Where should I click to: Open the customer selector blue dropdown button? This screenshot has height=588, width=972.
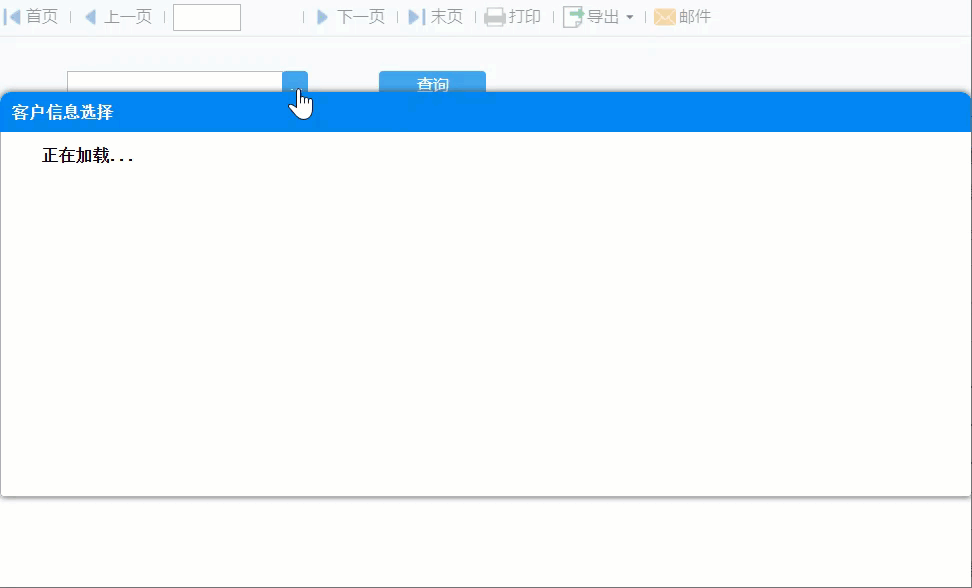[295, 82]
